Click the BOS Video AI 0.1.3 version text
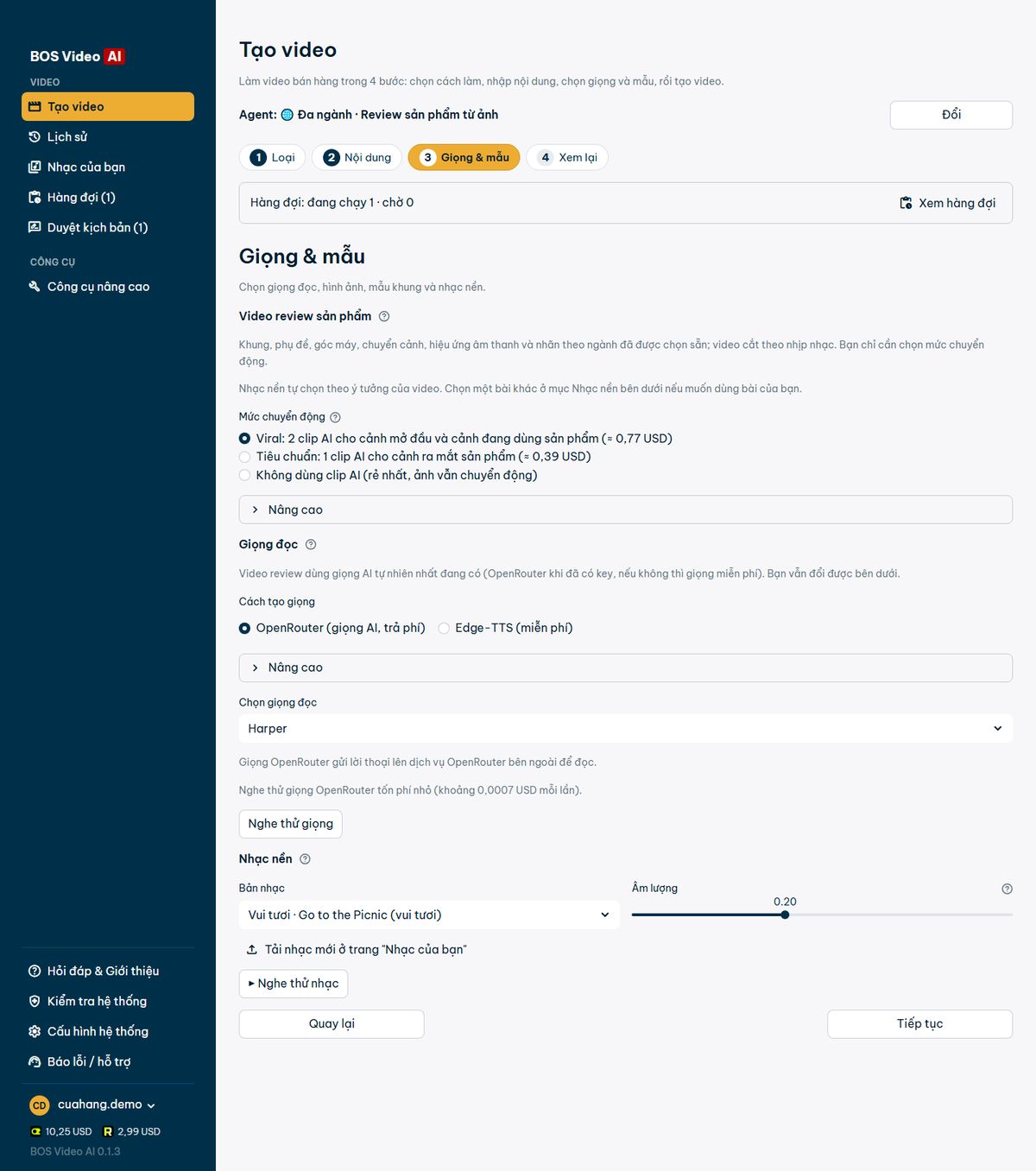The image size is (1036, 1171). (x=75, y=1151)
